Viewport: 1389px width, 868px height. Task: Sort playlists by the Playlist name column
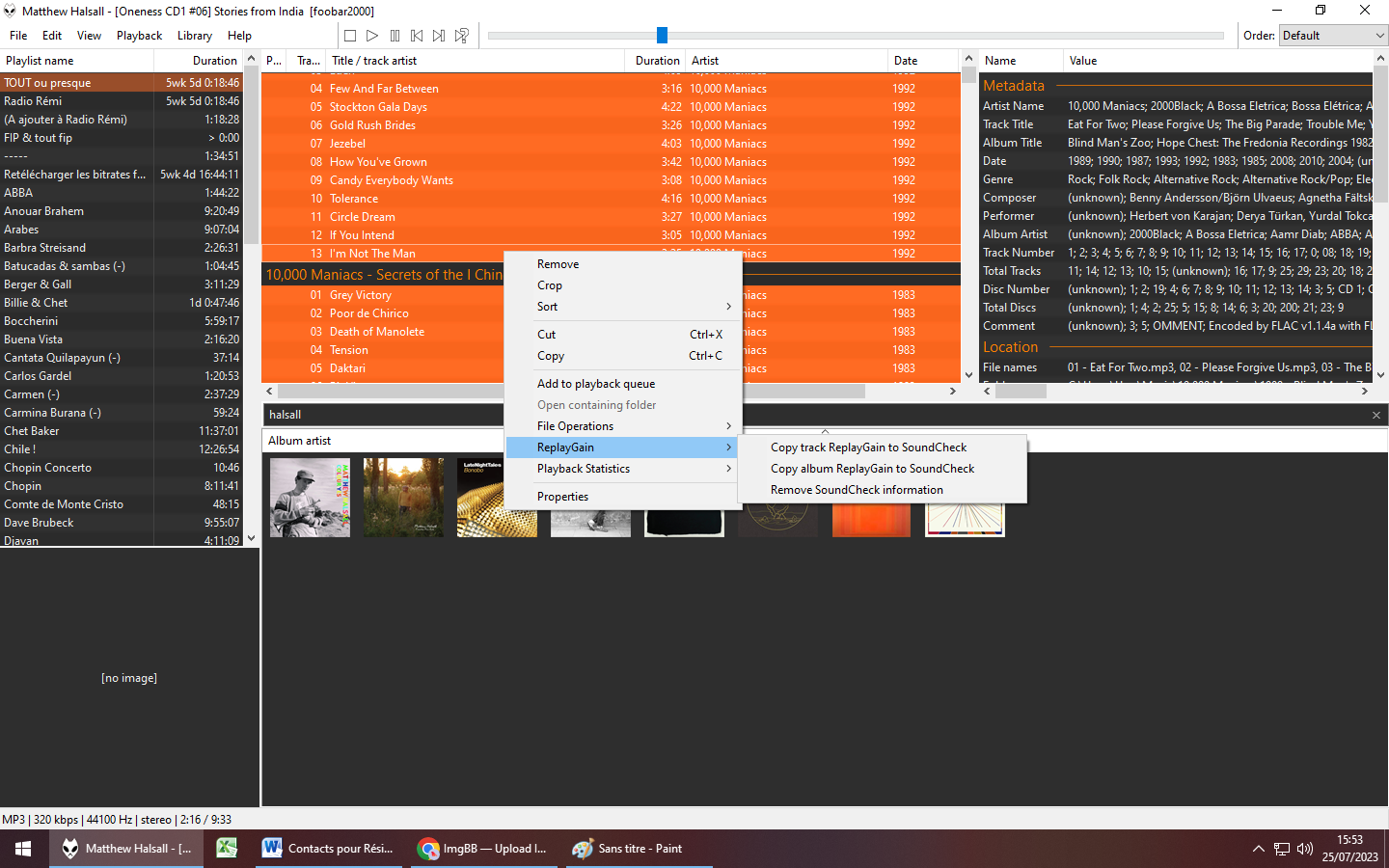click(77, 61)
